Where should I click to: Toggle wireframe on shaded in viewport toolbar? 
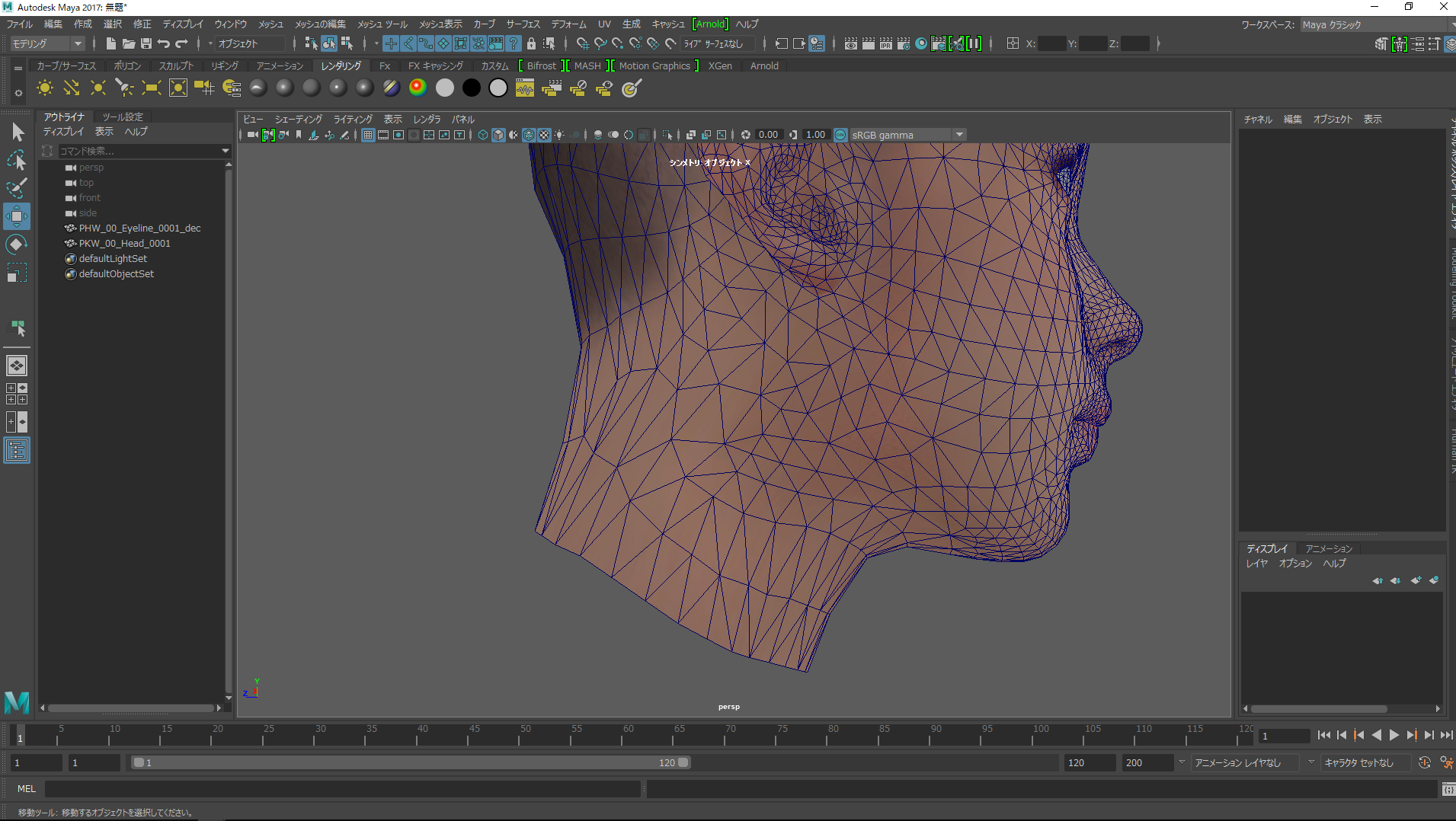[x=528, y=135]
